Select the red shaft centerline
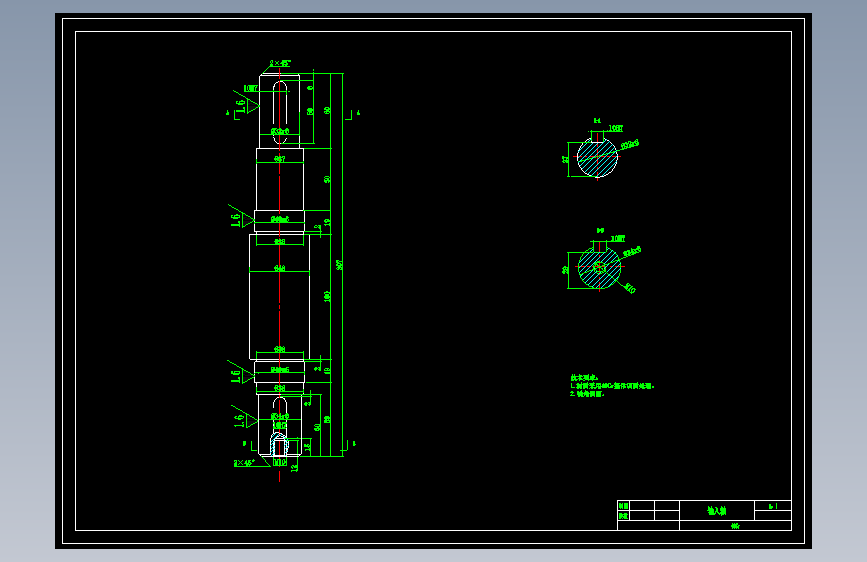Screen dimensions: 867x562 (x=280, y=274)
